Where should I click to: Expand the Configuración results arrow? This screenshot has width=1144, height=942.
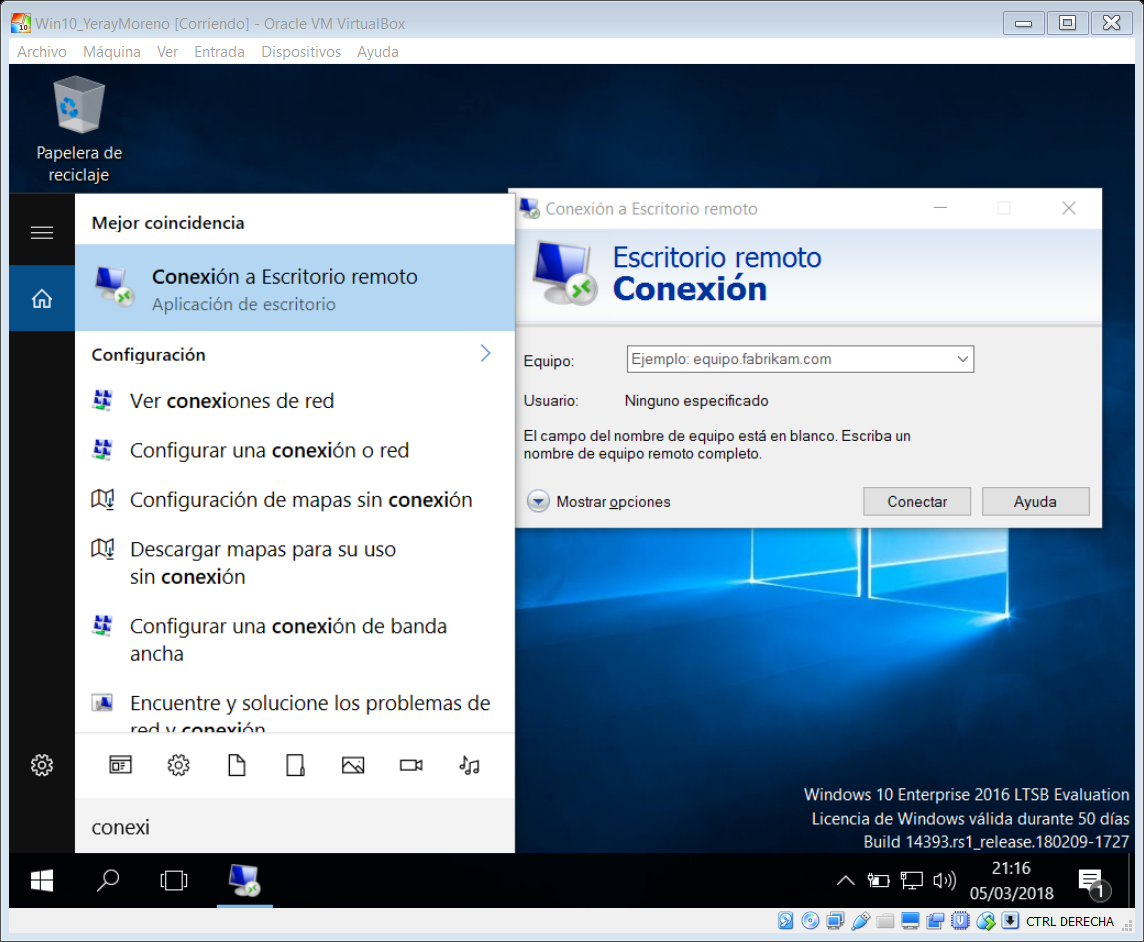coord(485,354)
